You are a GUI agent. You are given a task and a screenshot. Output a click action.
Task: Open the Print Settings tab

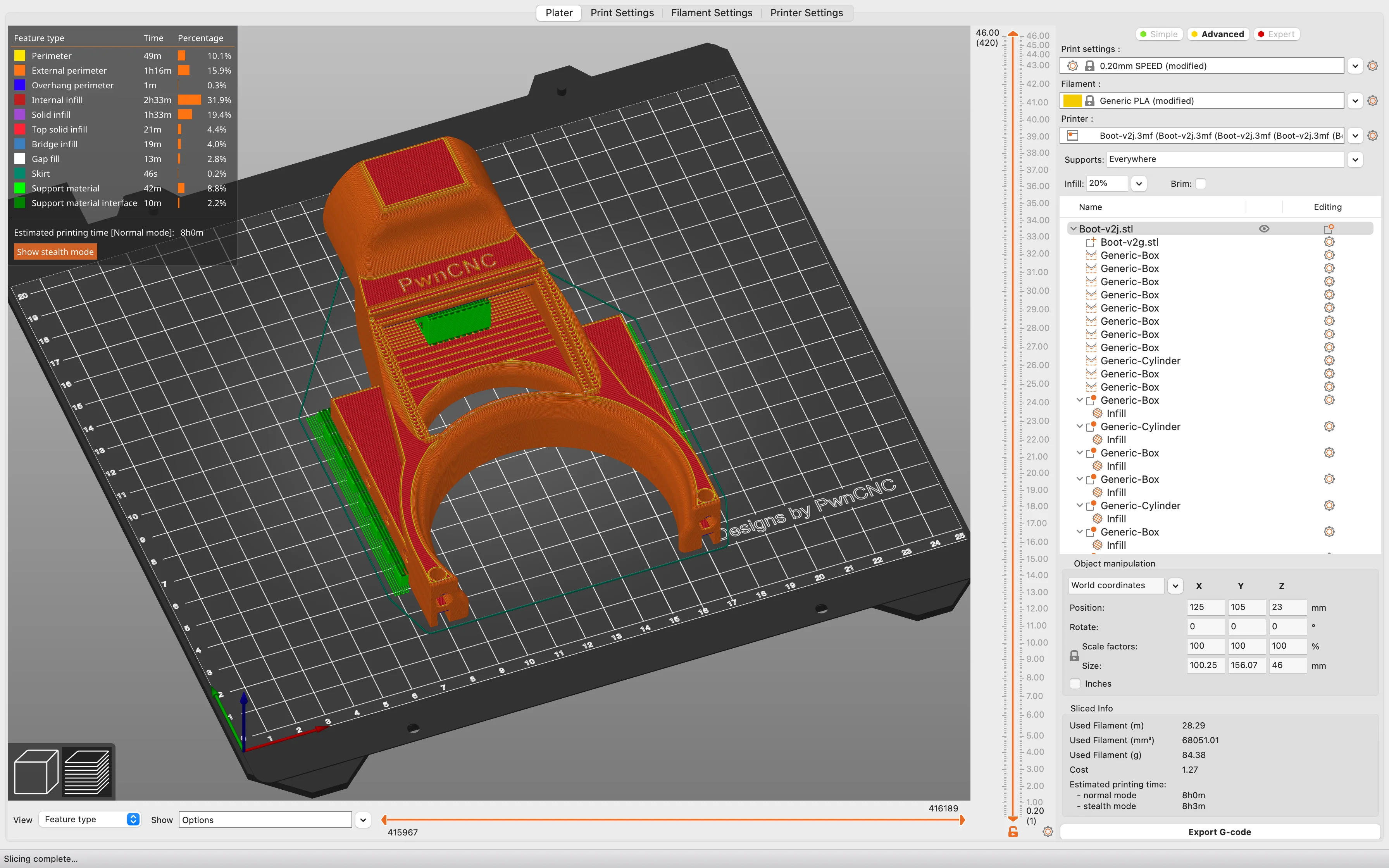pos(622,13)
